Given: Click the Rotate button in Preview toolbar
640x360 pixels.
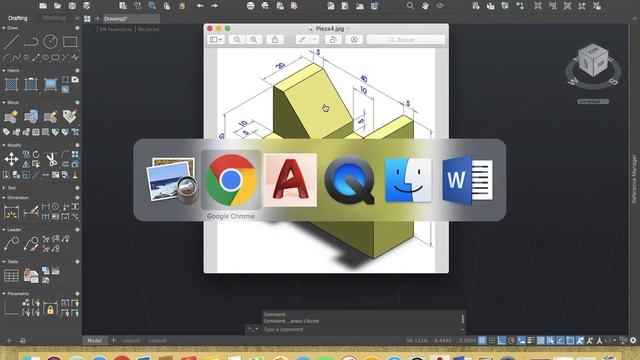Looking at the screenshot, I should click(x=333, y=40).
